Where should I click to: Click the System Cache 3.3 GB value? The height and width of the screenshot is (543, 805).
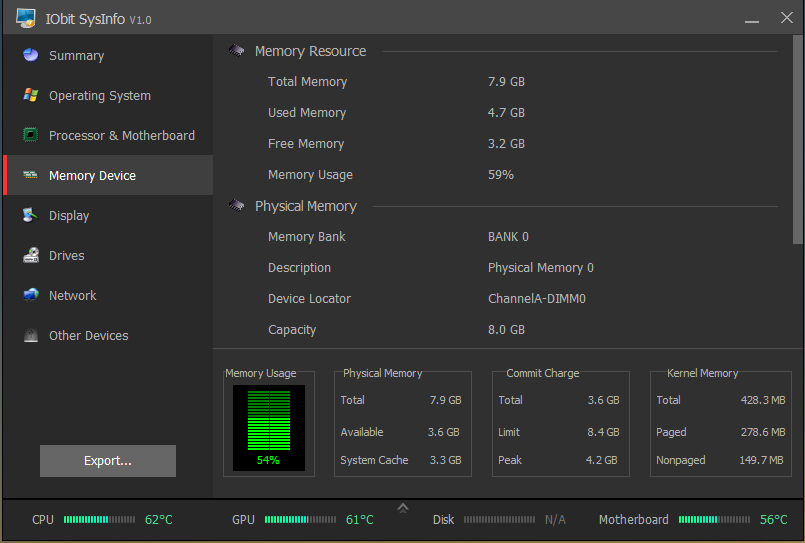446,460
